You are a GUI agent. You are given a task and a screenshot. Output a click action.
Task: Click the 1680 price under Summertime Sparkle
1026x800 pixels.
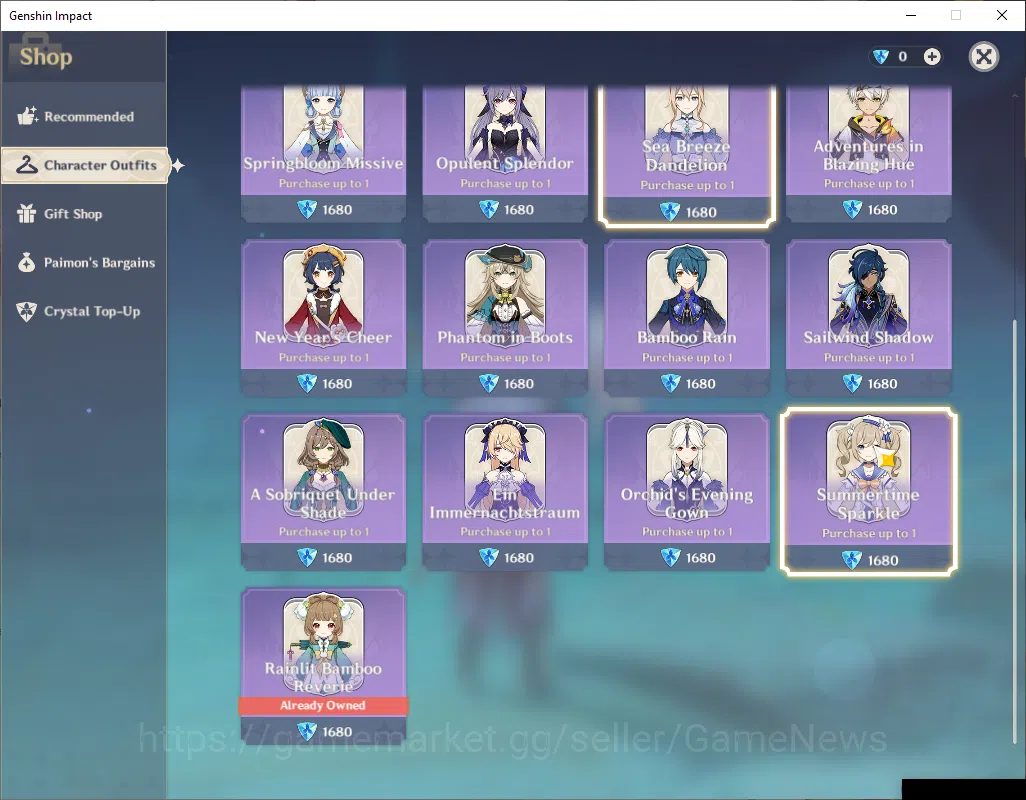(883, 561)
